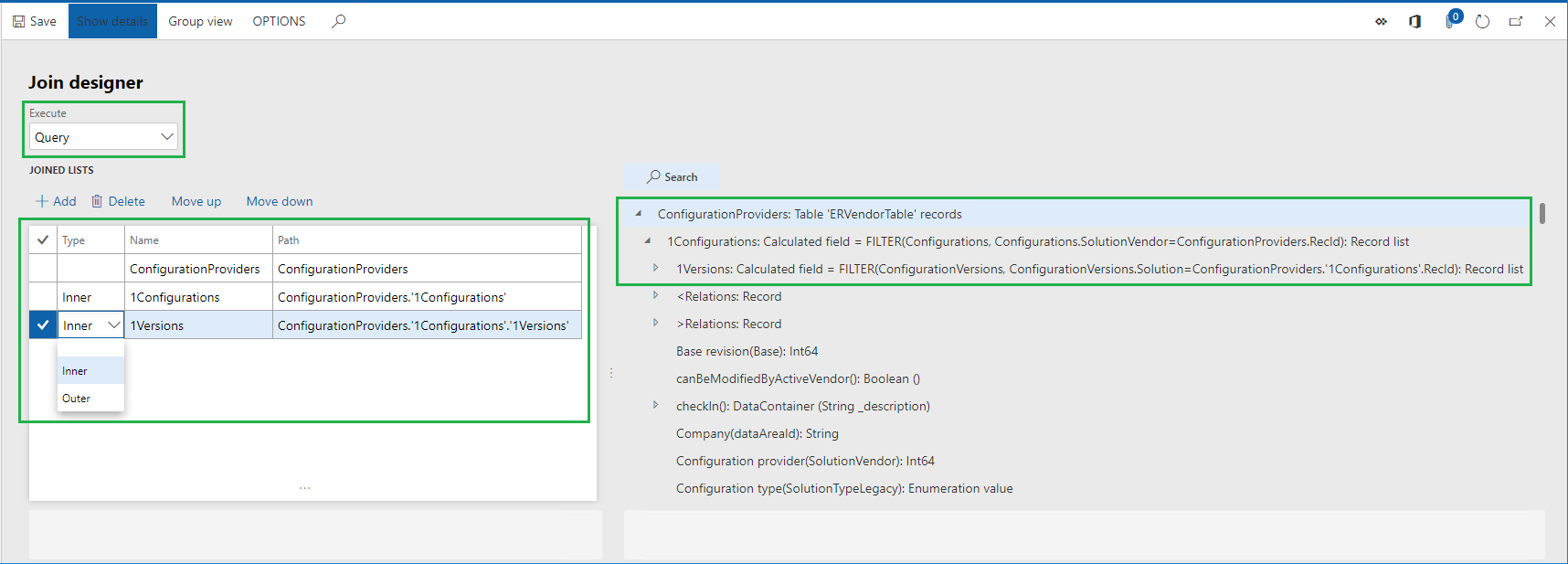Switch to Group view
Screen dimensions: 1568x564
[x=200, y=21]
